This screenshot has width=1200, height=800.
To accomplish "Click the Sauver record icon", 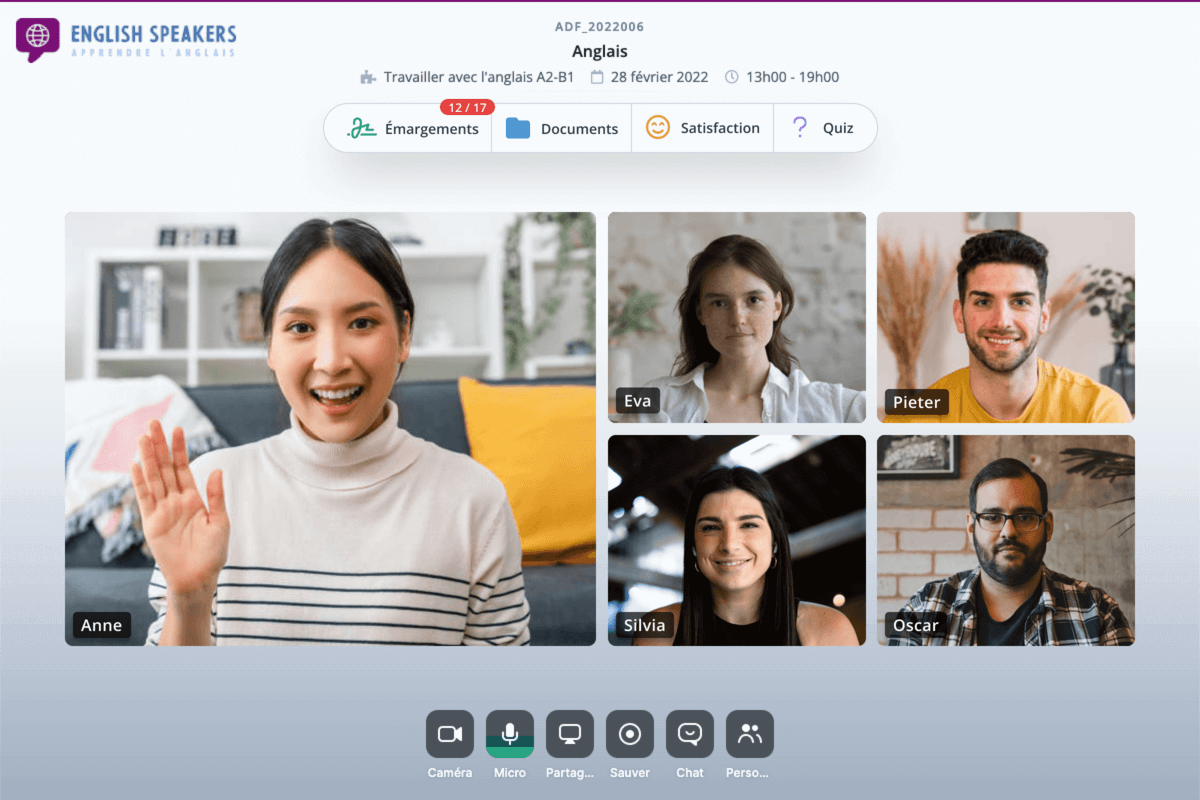I will click(x=629, y=733).
